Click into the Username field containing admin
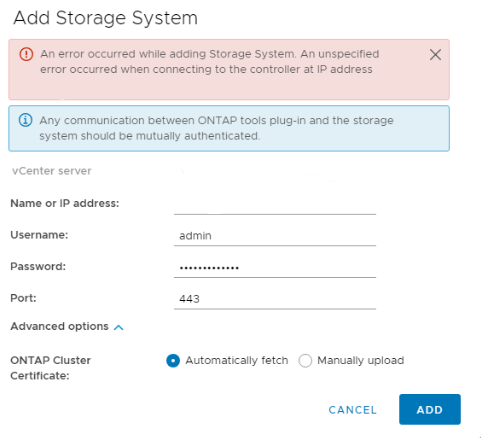485x440 pixels. [x=275, y=235]
